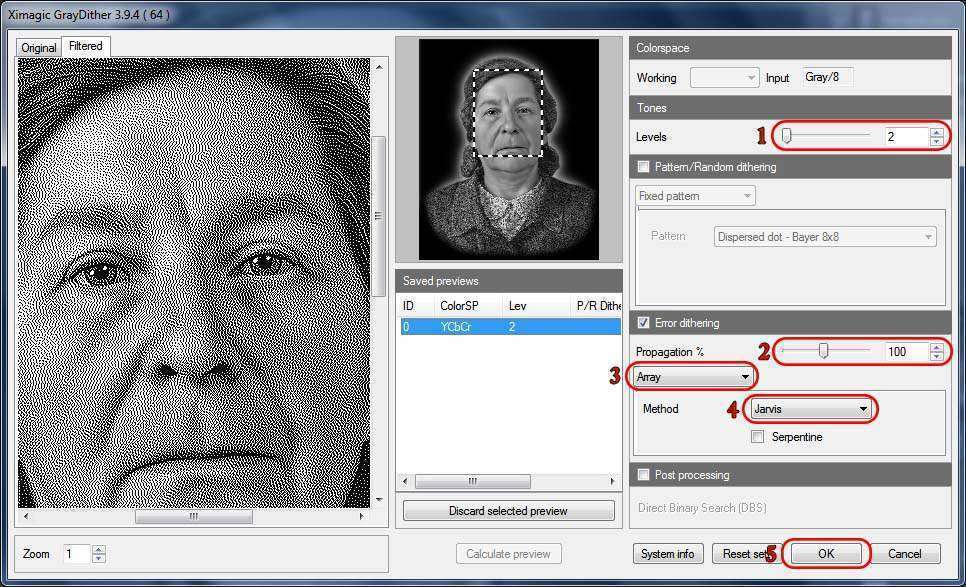Viewport: 966px width, 587px height.
Task: Click Discard selected preview button
Action: pos(508,511)
